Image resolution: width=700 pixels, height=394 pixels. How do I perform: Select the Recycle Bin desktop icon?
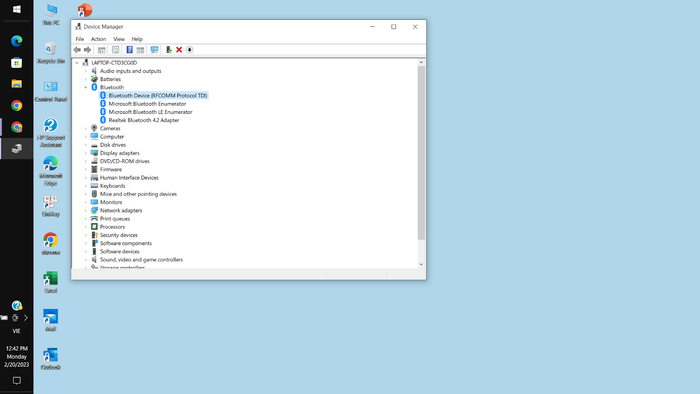51,53
